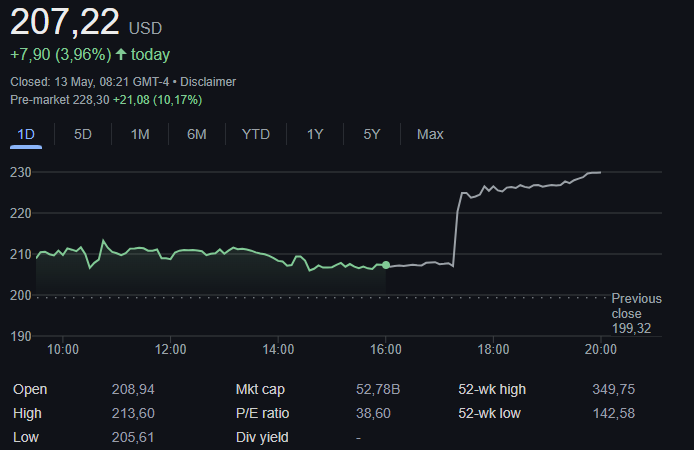Open the Disclaimer link
The height and width of the screenshot is (450, 694).
tap(208, 82)
